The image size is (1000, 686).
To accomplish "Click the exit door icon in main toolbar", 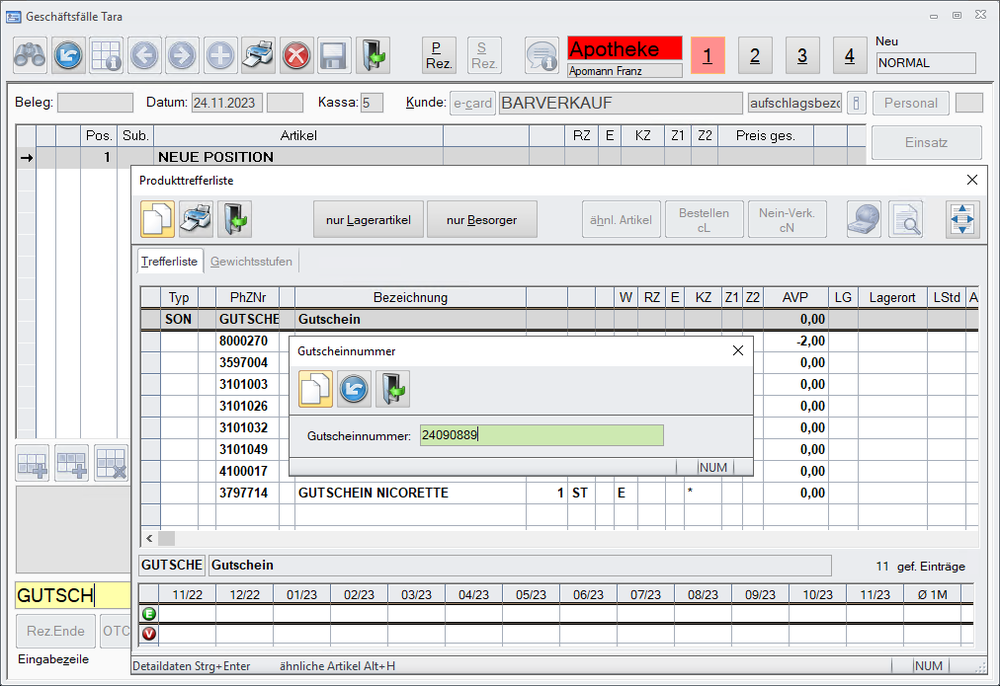I will click(x=373, y=54).
